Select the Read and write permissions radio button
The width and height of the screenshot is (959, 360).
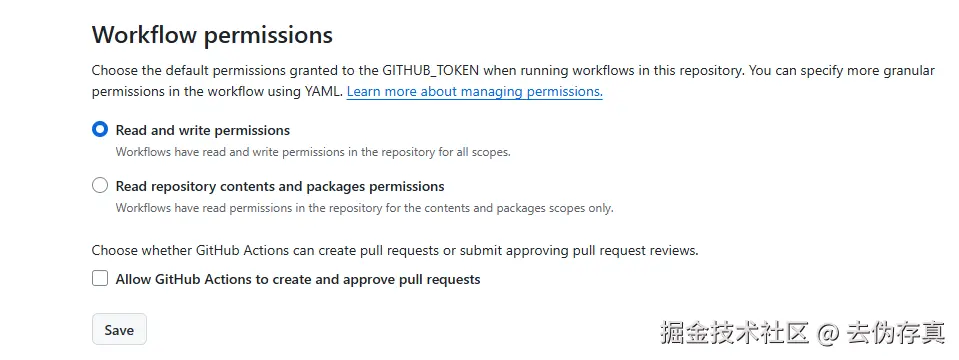pos(100,130)
